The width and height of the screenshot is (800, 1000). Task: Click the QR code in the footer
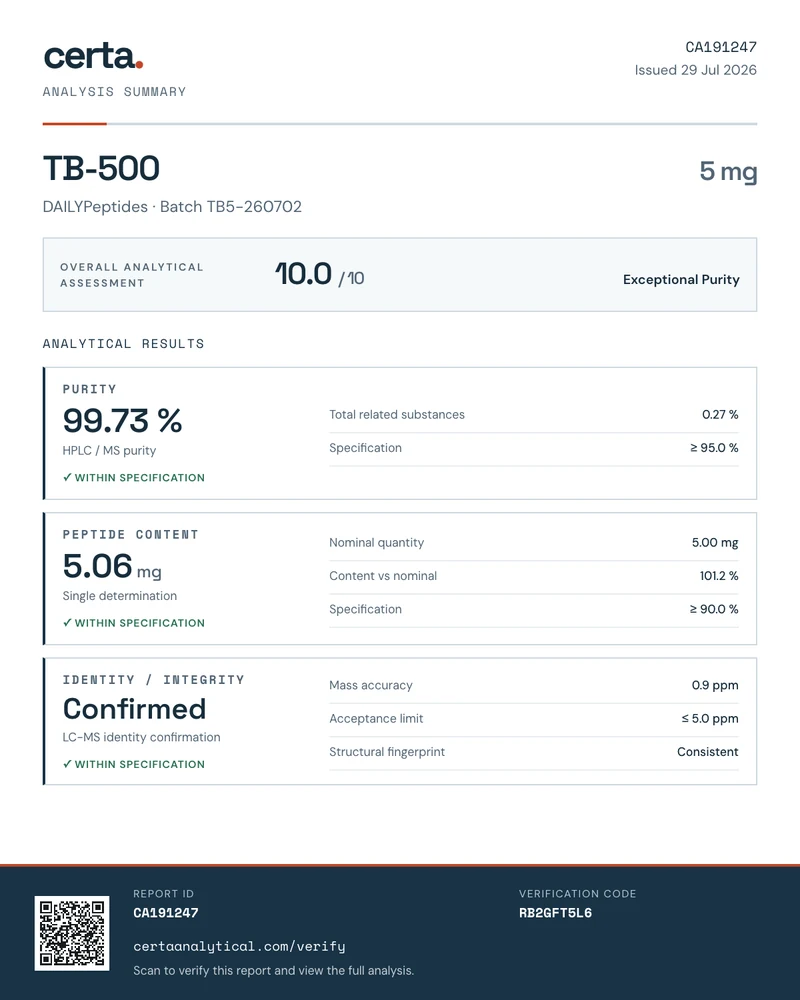[x=72, y=933]
